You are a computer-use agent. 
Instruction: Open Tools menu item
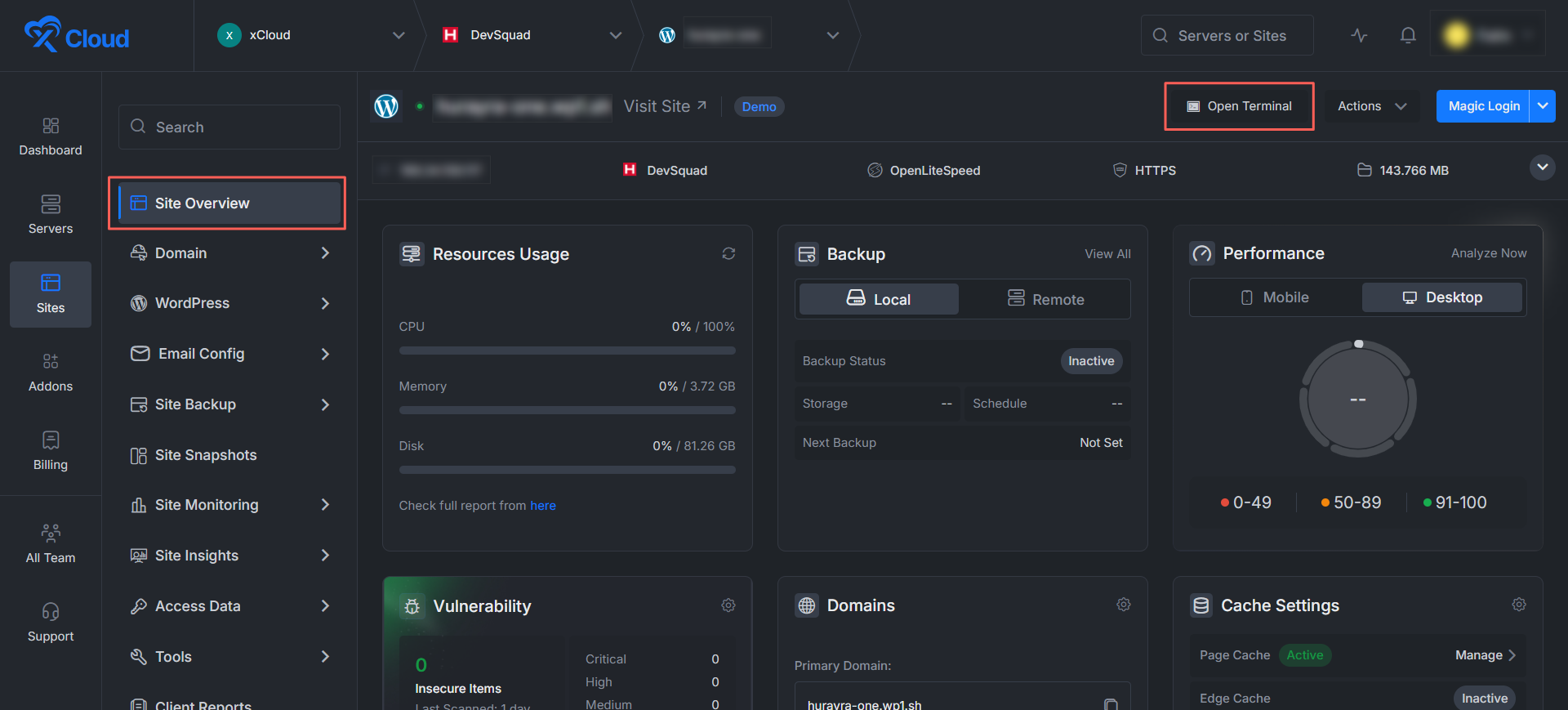(x=229, y=657)
